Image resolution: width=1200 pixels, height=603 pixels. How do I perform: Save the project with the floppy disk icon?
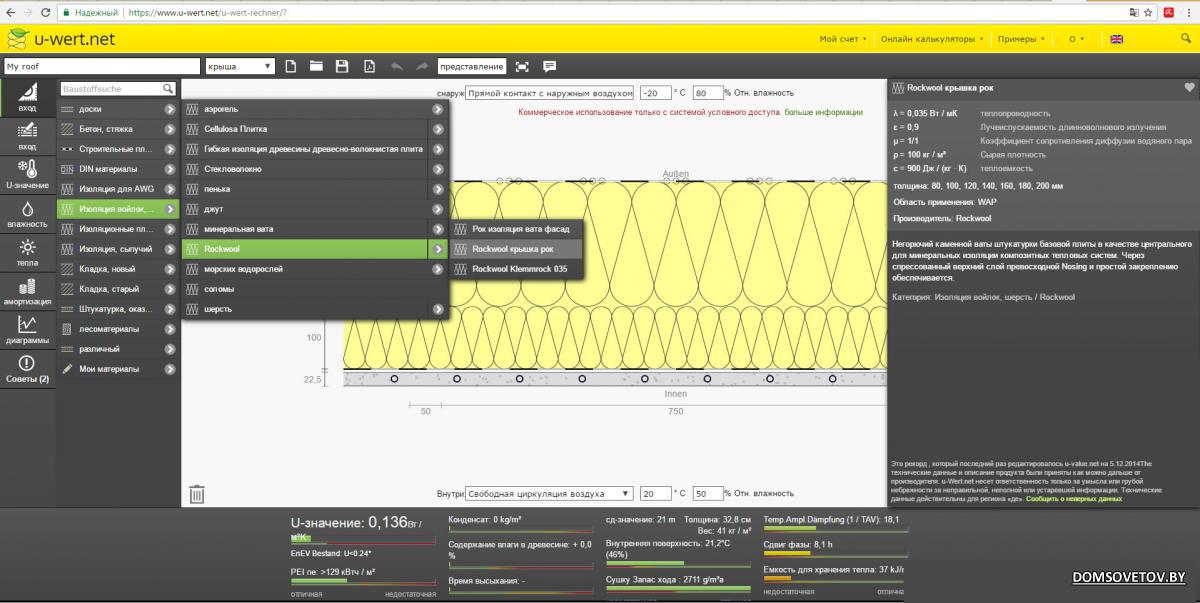click(x=342, y=66)
